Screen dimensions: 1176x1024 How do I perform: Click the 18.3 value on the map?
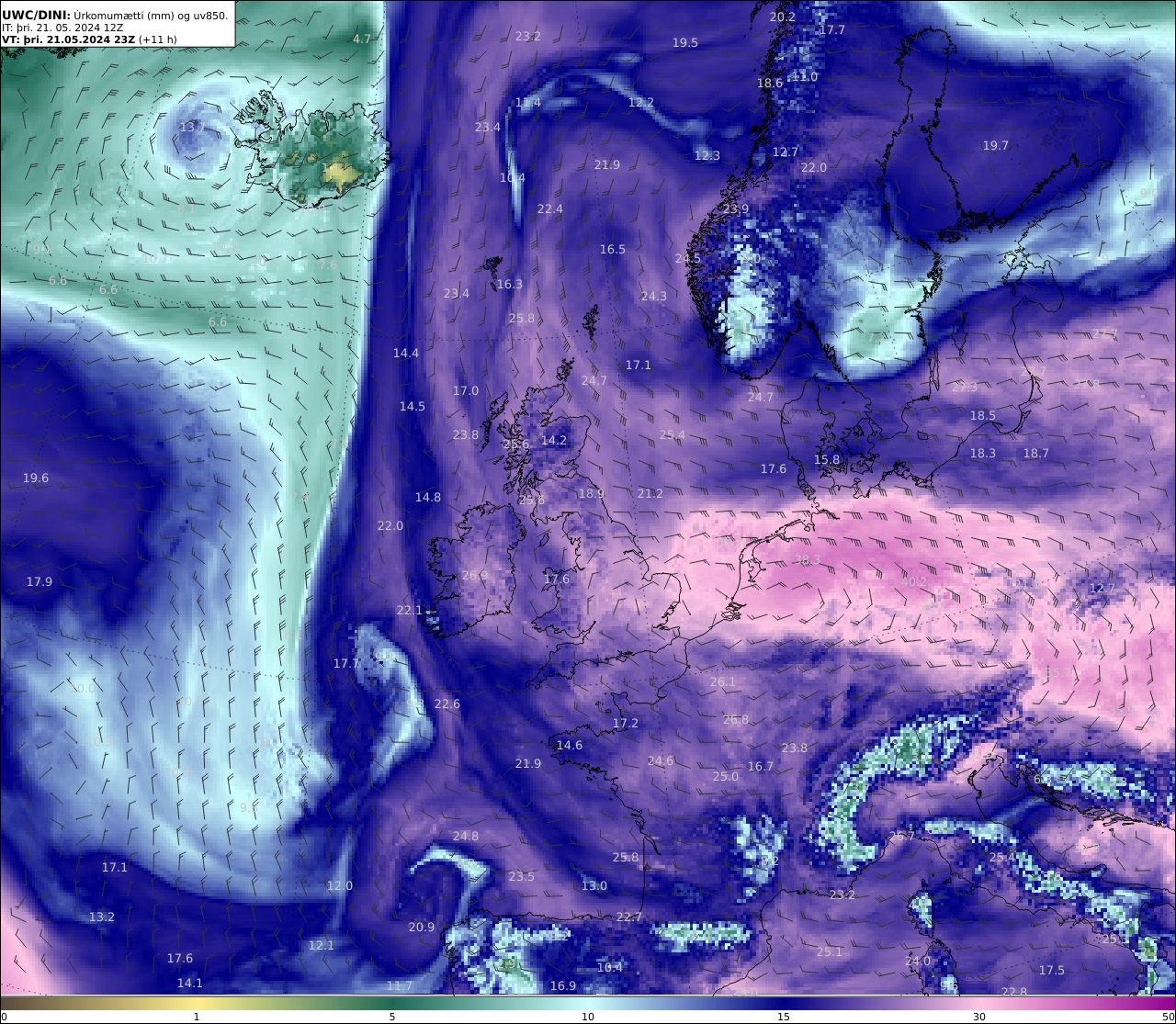tap(983, 453)
